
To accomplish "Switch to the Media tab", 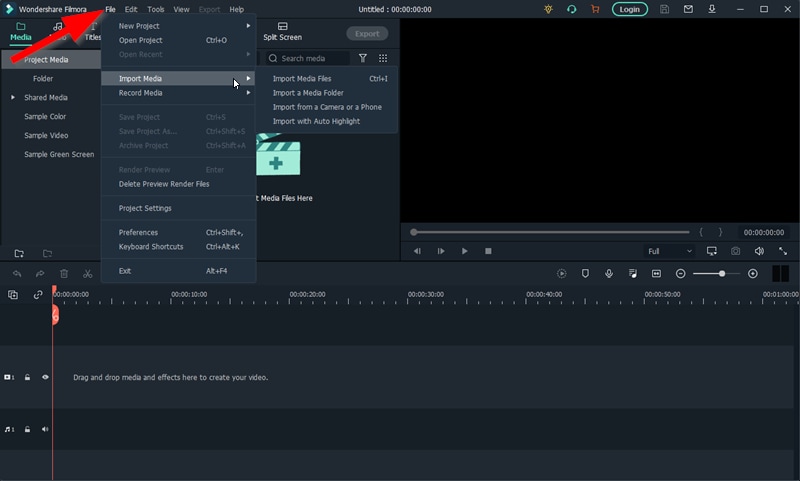I will 21,32.
